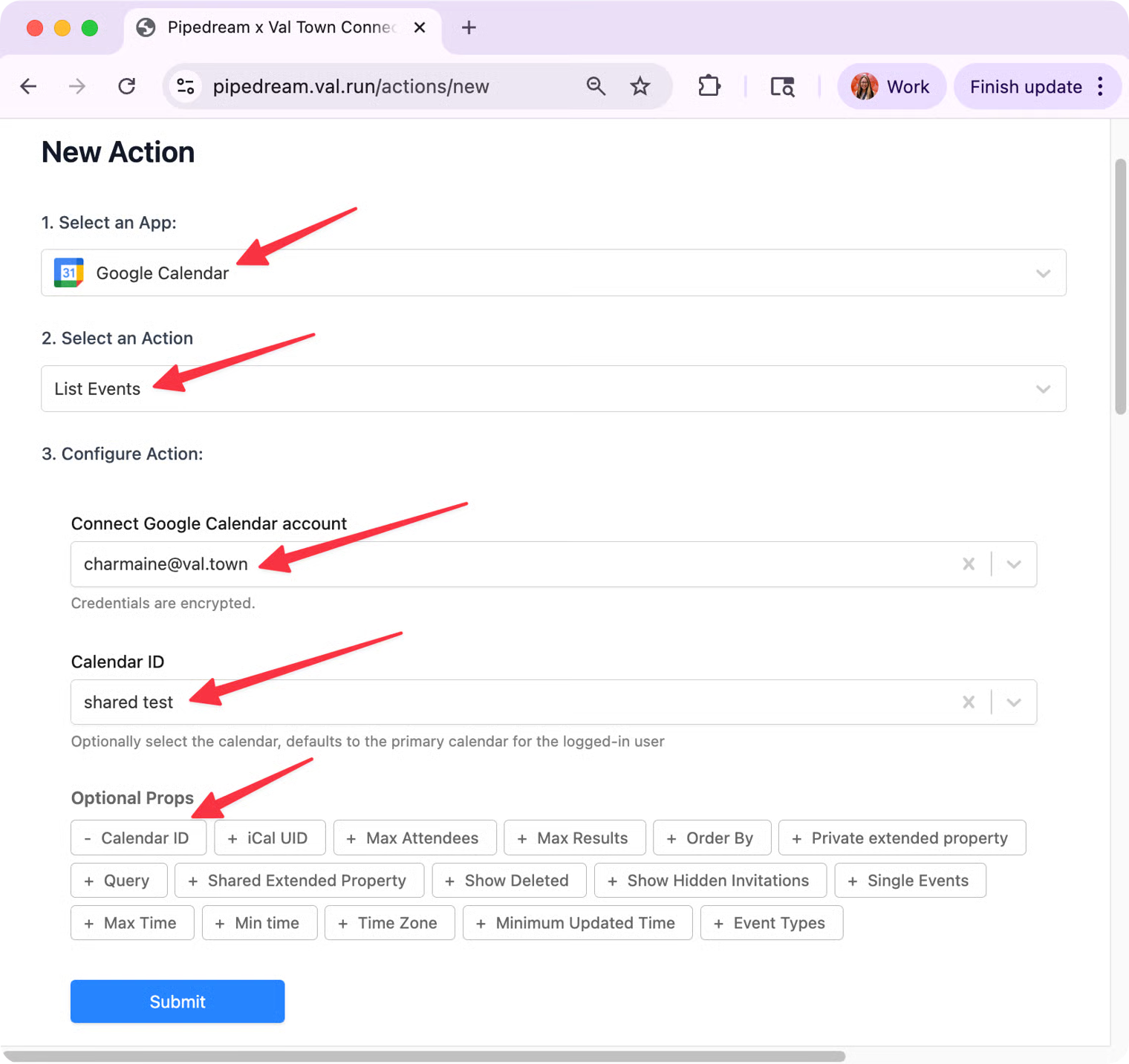
Task: Expand the Calendar ID dropdown chevron
Action: (1014, 702)
